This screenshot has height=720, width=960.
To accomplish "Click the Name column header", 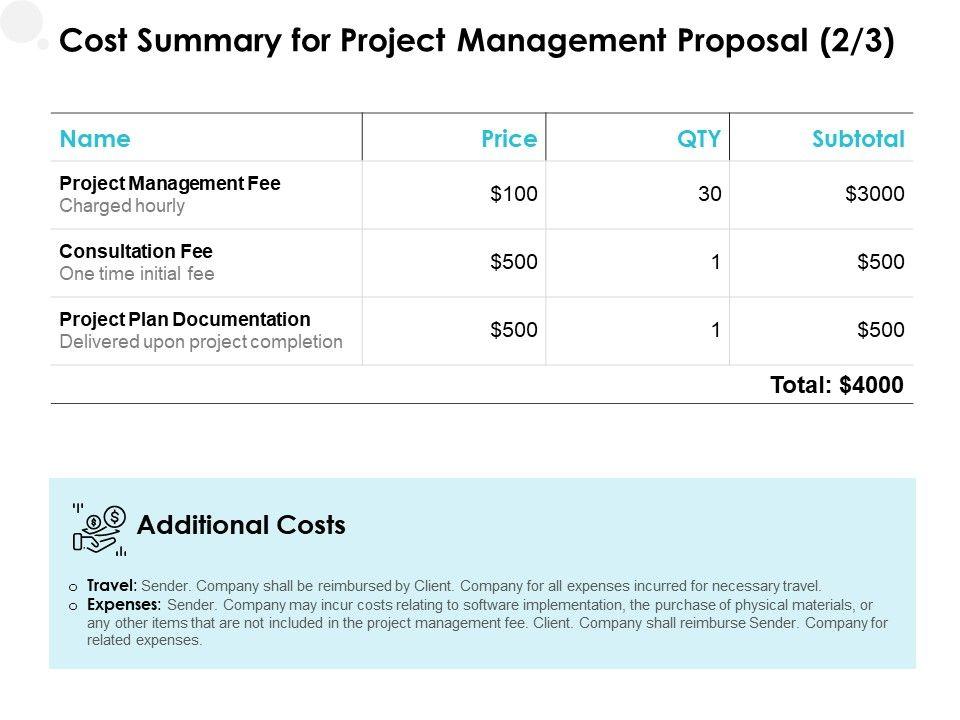I will pos(95,139).
